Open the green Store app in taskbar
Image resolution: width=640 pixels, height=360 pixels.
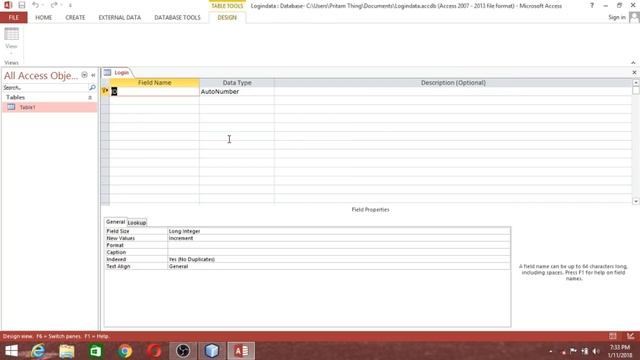pyautogui.click(x=96, y=351)
